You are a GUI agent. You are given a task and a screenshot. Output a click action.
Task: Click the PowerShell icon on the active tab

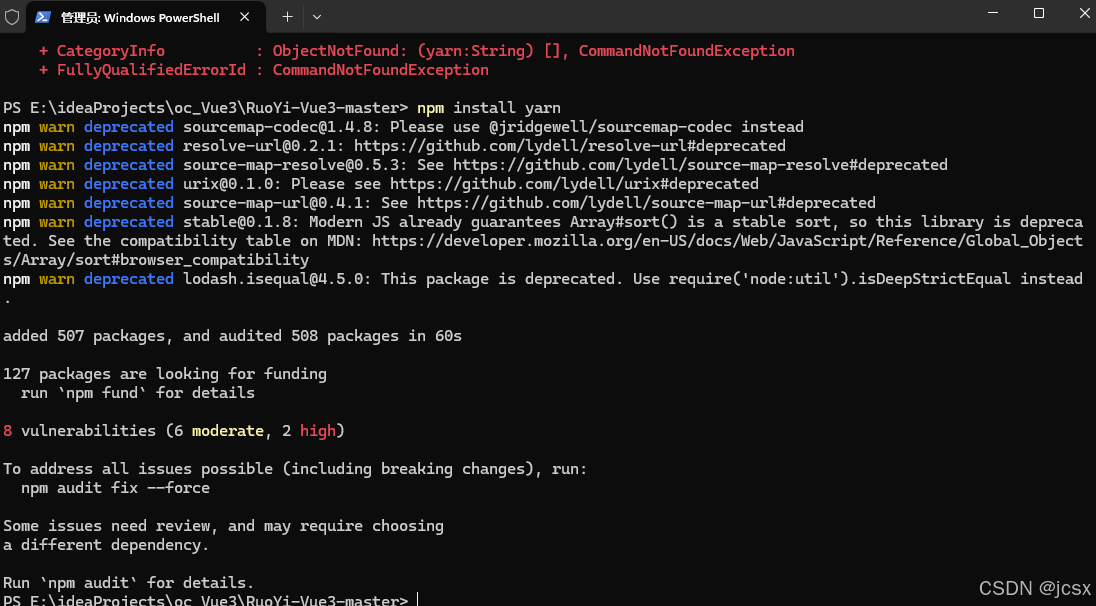(x=41, y=16)
